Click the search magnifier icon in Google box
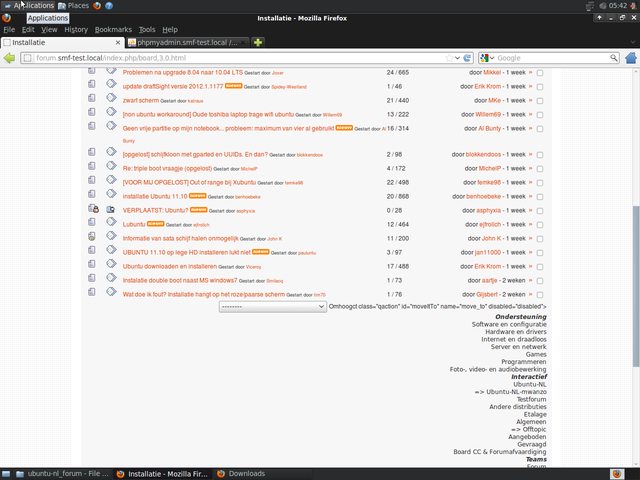This screenshot has width=640, height=480. (x=613, y=58)
